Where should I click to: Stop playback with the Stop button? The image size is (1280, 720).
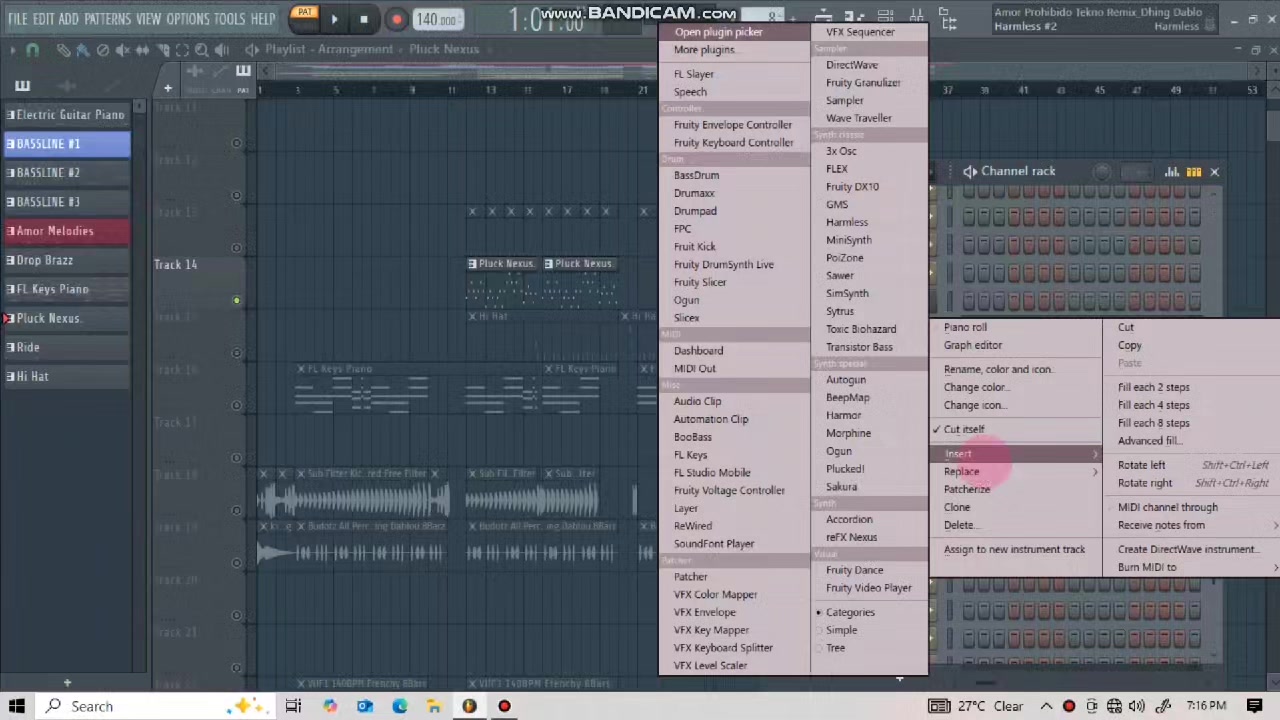tap(364, 19)
